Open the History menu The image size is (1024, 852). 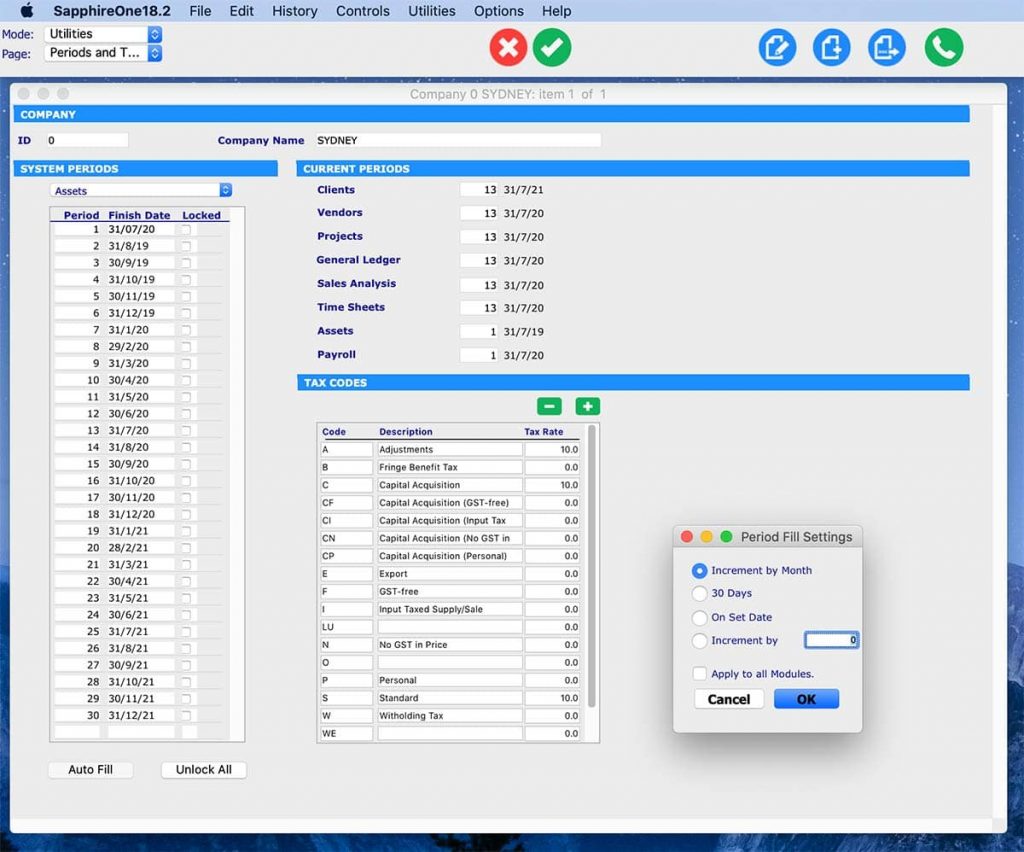point(295,11)
